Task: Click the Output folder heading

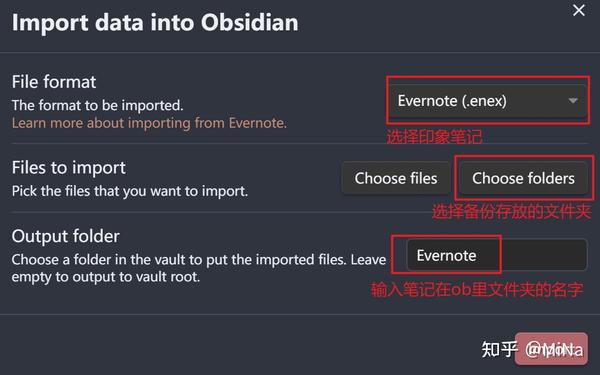Action: [x=65, y=236]
